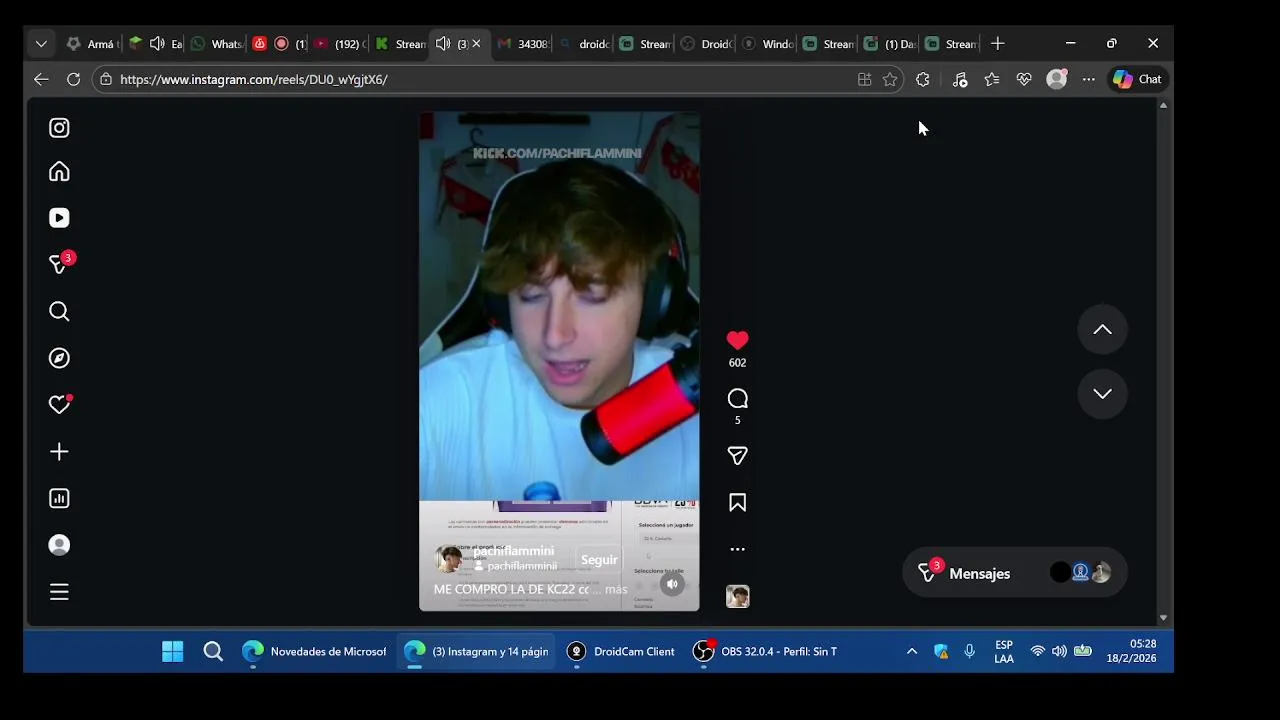Open Windows Start menu

pyautogui.click(x=172, y=652)
